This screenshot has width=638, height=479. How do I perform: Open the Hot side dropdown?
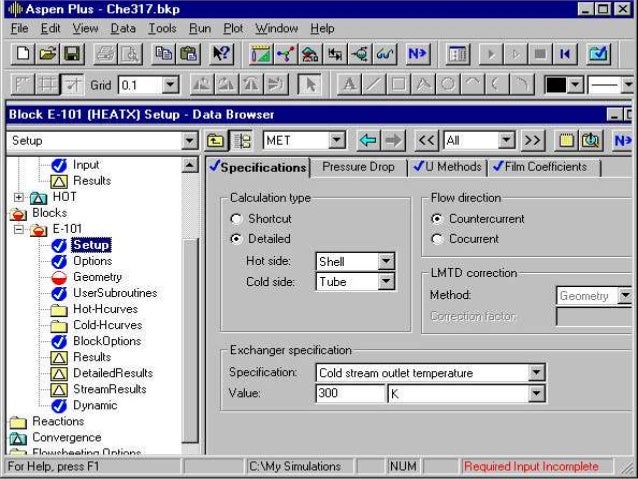(386, 261)
